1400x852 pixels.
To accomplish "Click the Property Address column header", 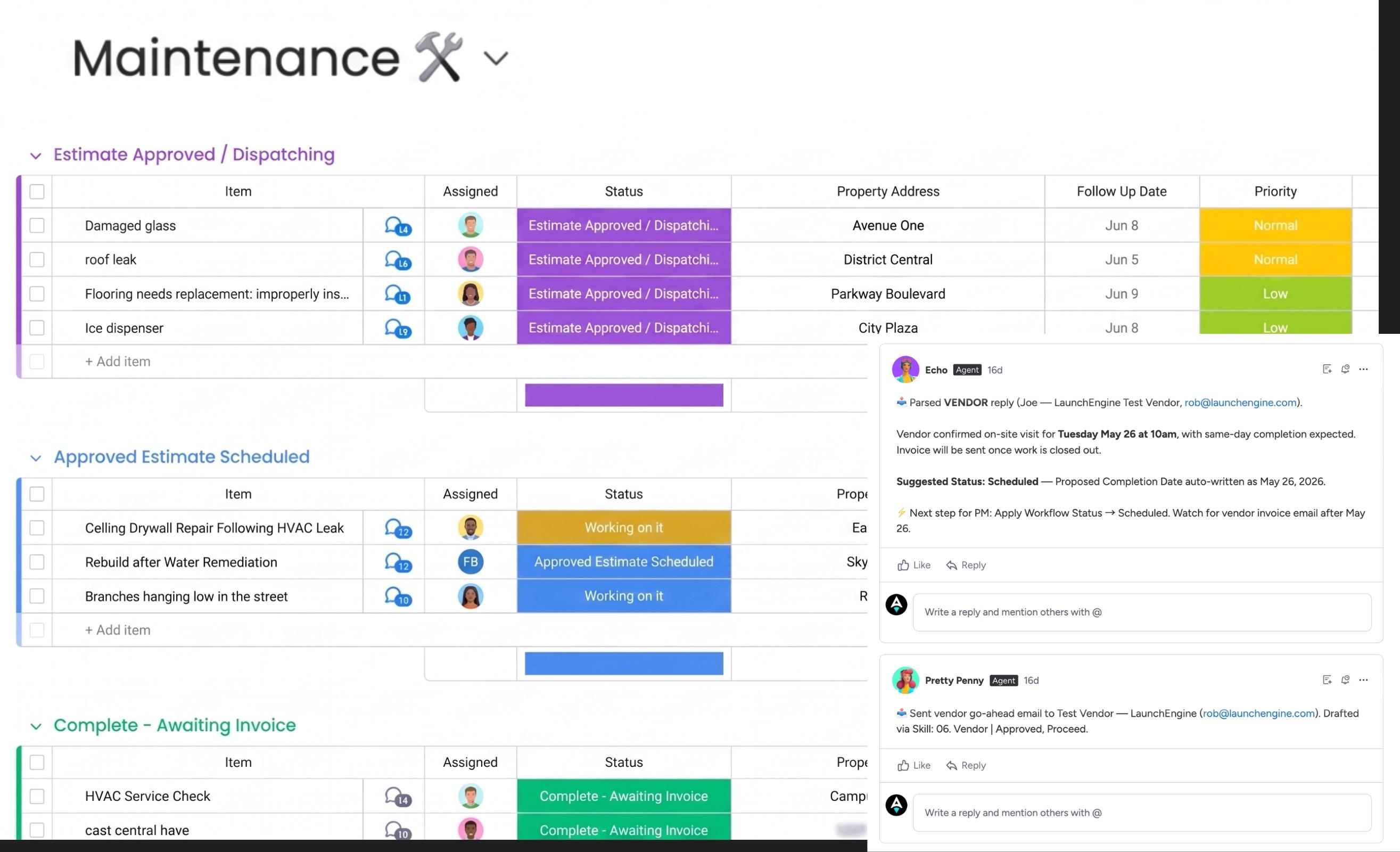I will [888, 192].
